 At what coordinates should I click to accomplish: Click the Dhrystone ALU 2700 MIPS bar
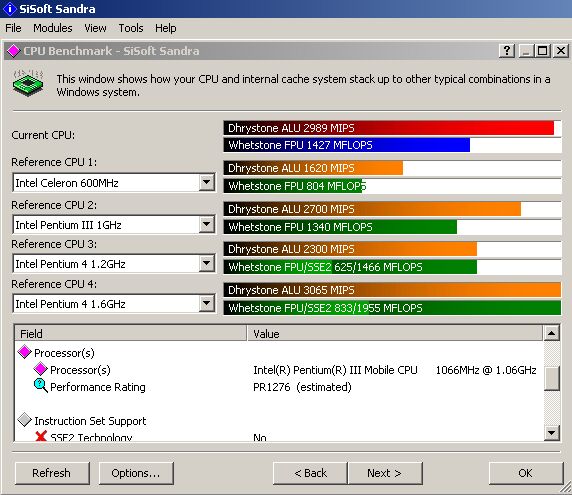[372, 209]
